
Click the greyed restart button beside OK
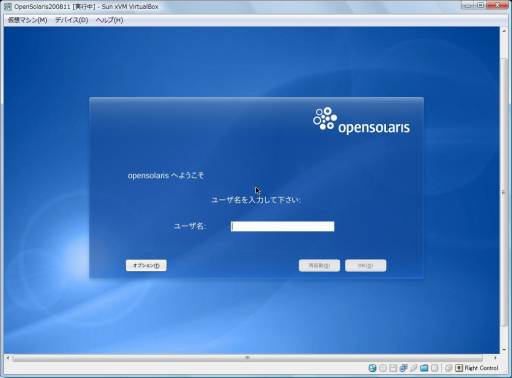tap(319, 266)
